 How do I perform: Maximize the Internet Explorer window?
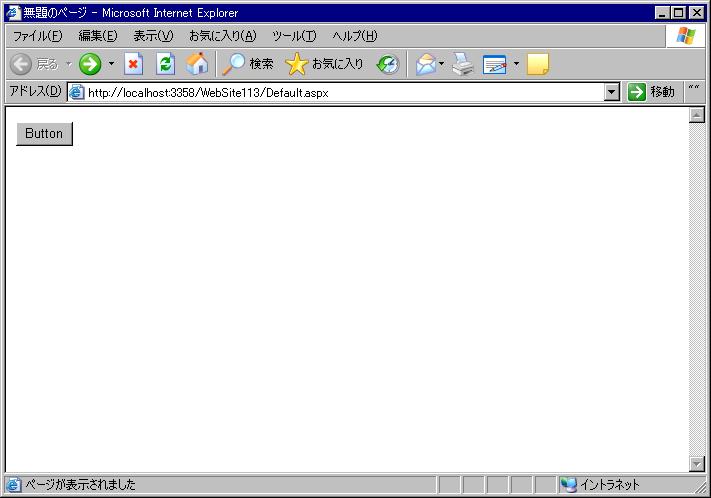click(x=678, y=13)
